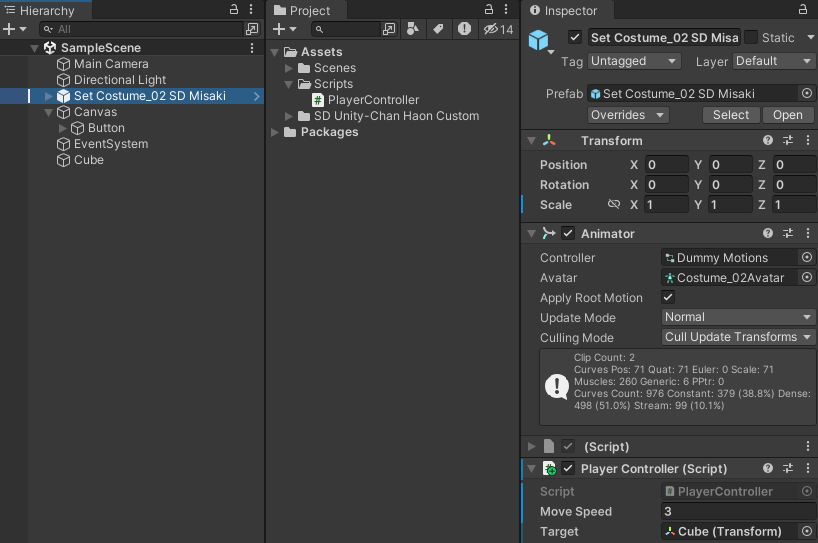The height and width of the screenshot is (543, 818).
Task: Collapse the SampleScene tree
Action: click(34, 49)
